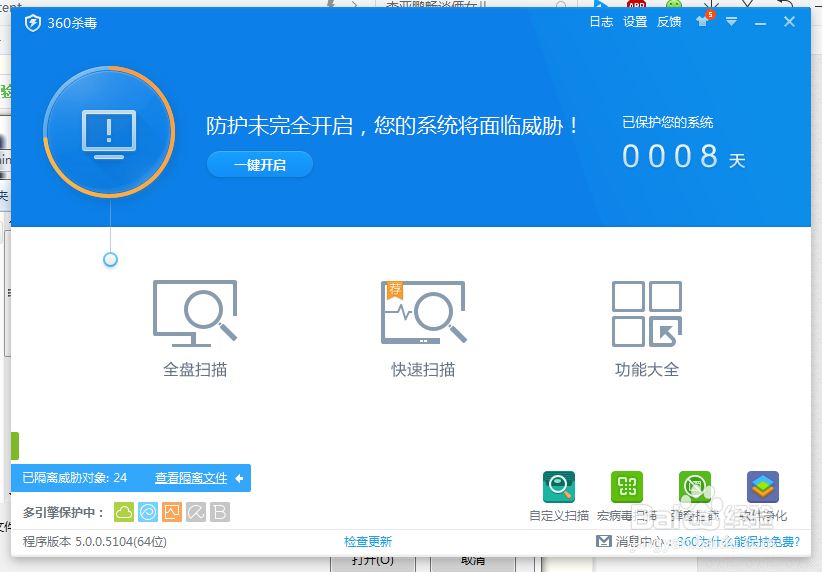Click the protection status monitor warning icon
This screenshot has height=572, width=822.
coord(109,134)
